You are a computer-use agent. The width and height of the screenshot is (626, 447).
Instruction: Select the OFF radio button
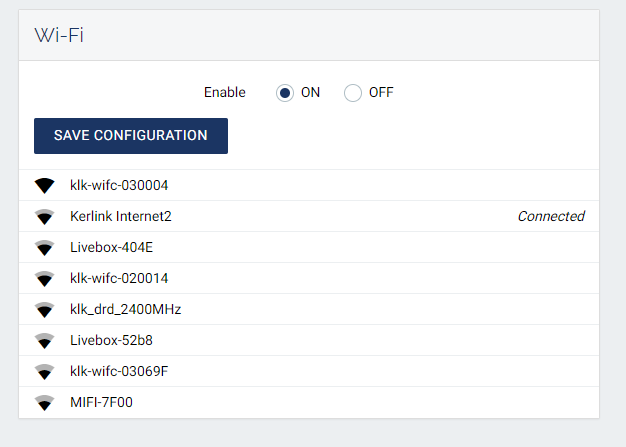(x=352, y=93)
